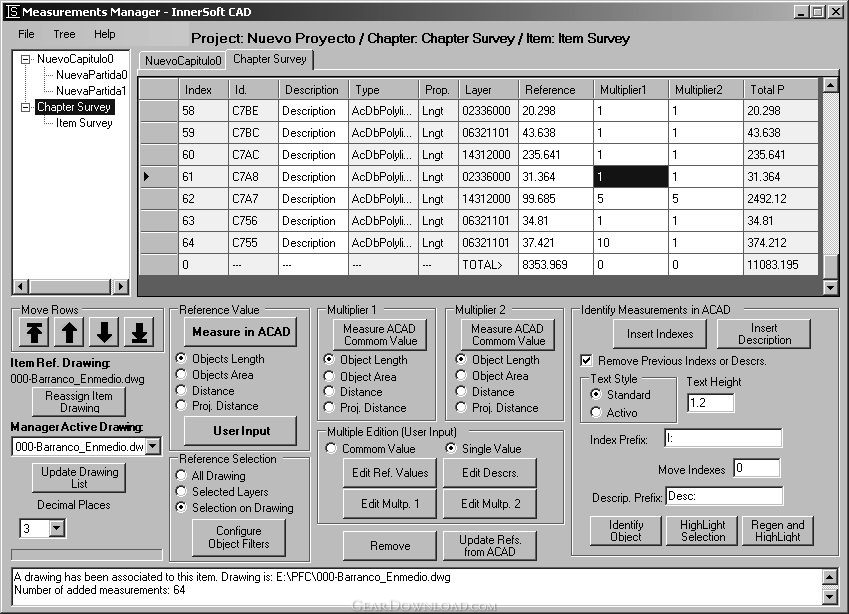
Task: Open Configure Object Filters
Action: (239, 537)
